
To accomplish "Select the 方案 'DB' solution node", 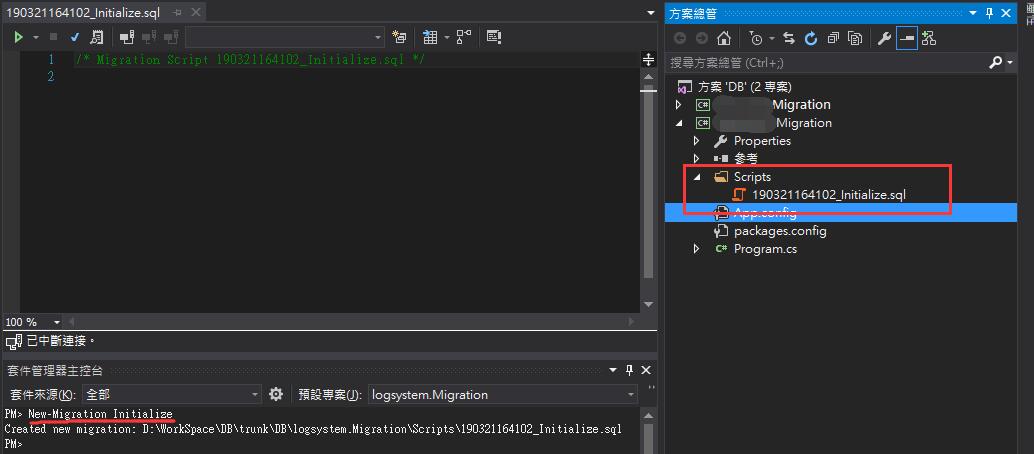I will coord(745,86).
